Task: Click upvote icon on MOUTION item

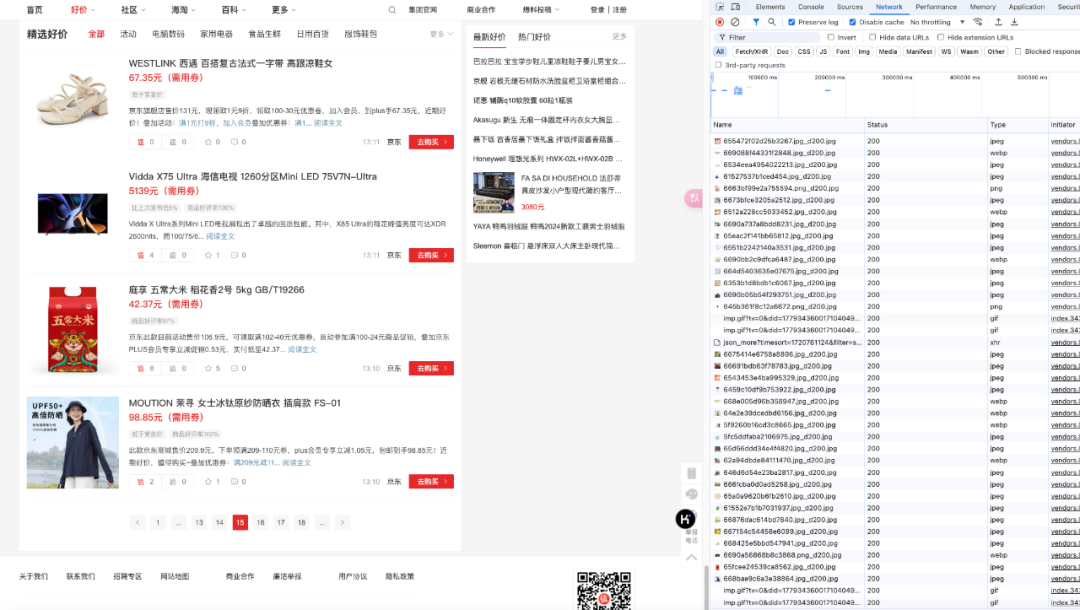Action: [x=141, y=481]
